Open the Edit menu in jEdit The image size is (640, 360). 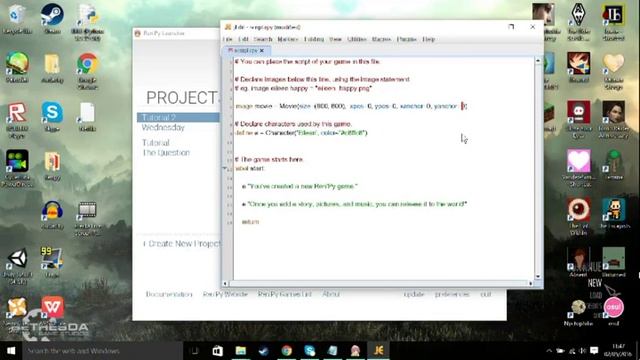coord(243,39)
